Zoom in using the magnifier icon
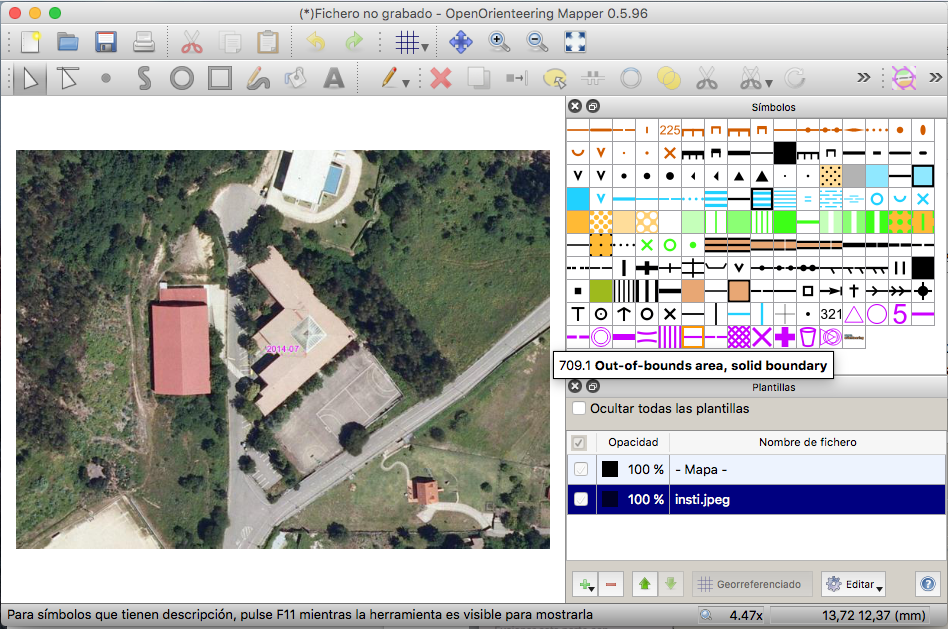The image size is (948, 629). [498, 42]
